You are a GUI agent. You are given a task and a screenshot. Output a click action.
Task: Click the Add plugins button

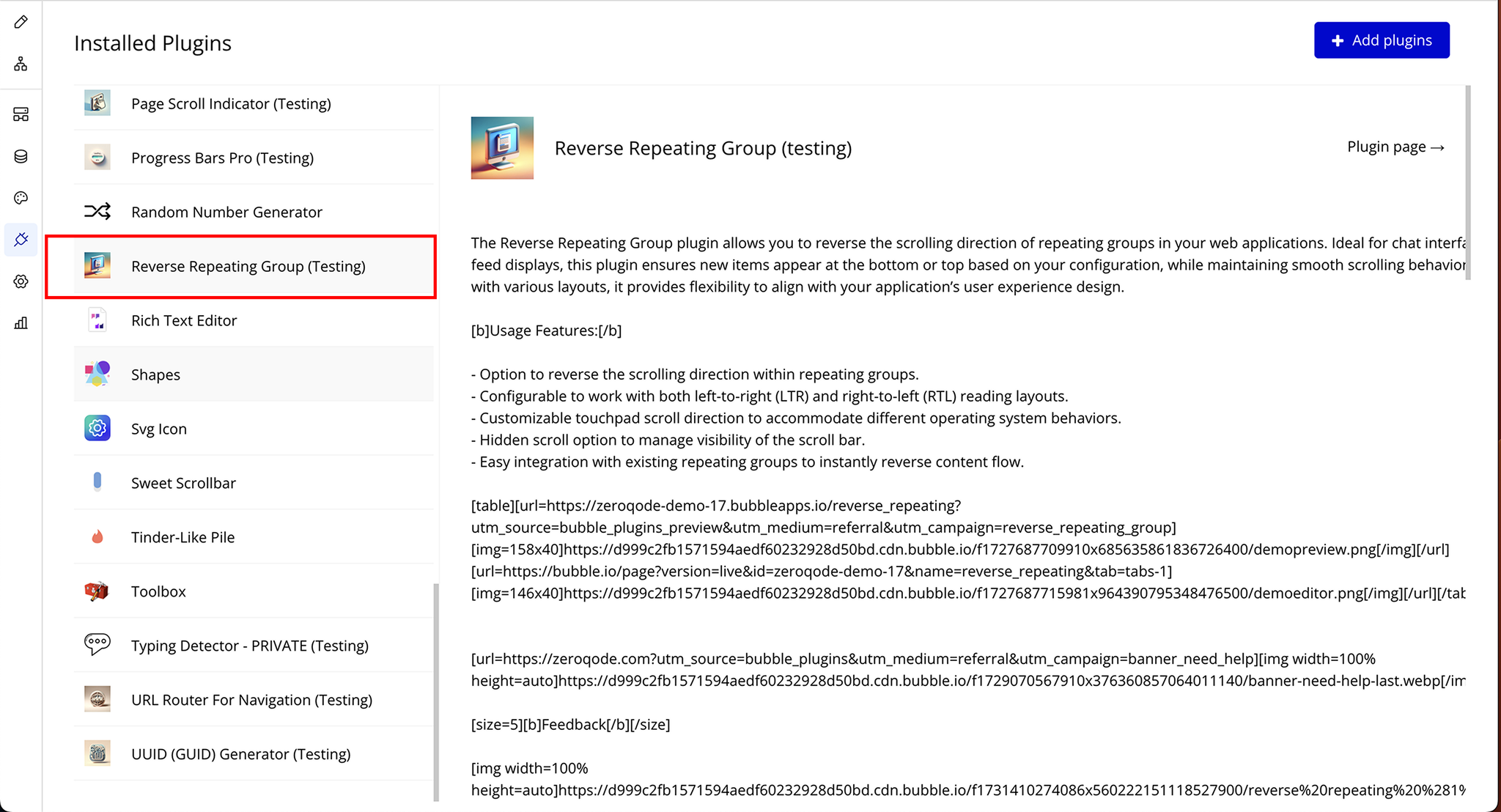[x=1381, y=40]
